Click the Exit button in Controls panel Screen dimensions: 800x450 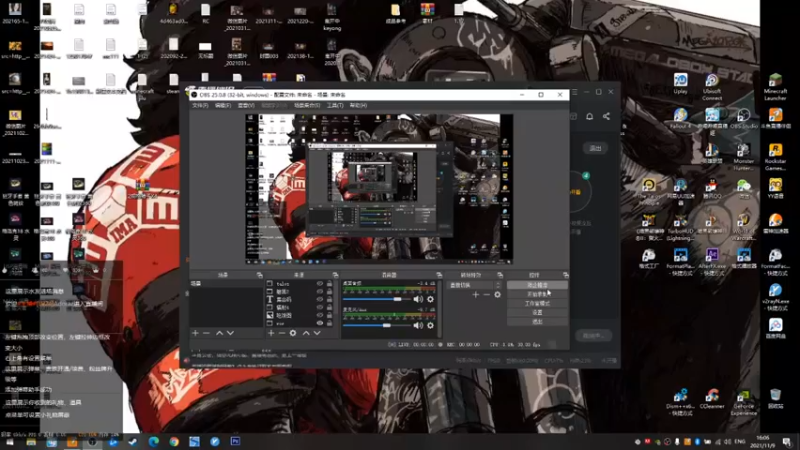coord(537,322)
